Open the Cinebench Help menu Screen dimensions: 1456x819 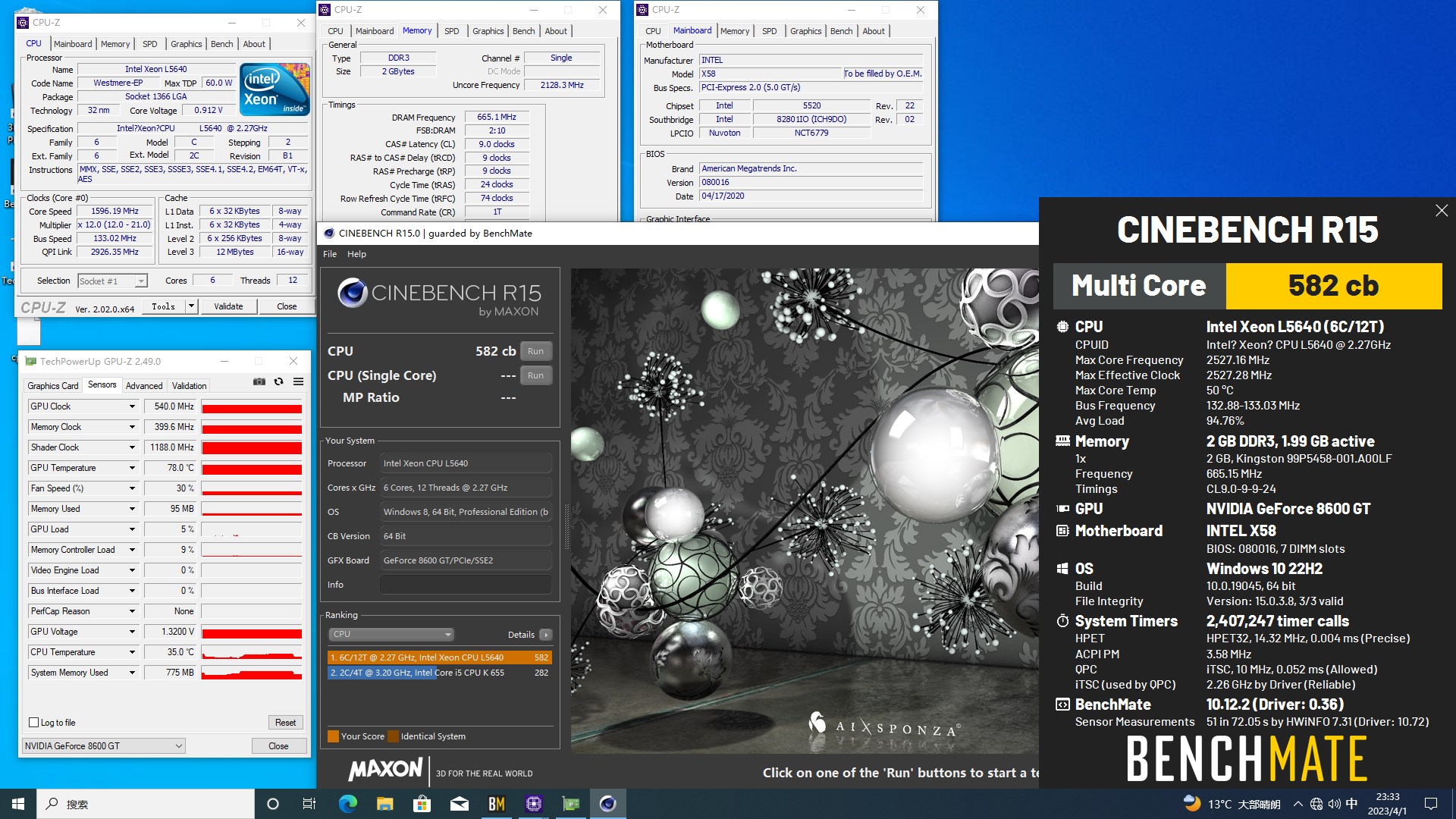coord(356,254)
